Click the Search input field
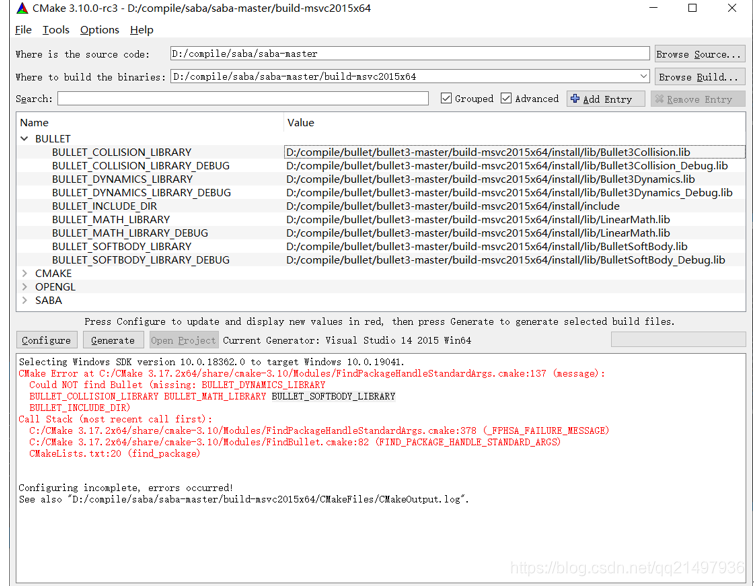This screenshot has height=586, width=754. pyautogui.click(x=243, y=99)
